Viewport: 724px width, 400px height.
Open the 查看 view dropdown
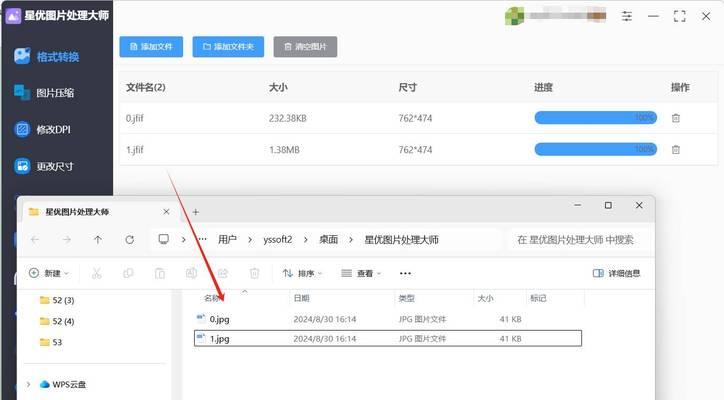(361, 273)
